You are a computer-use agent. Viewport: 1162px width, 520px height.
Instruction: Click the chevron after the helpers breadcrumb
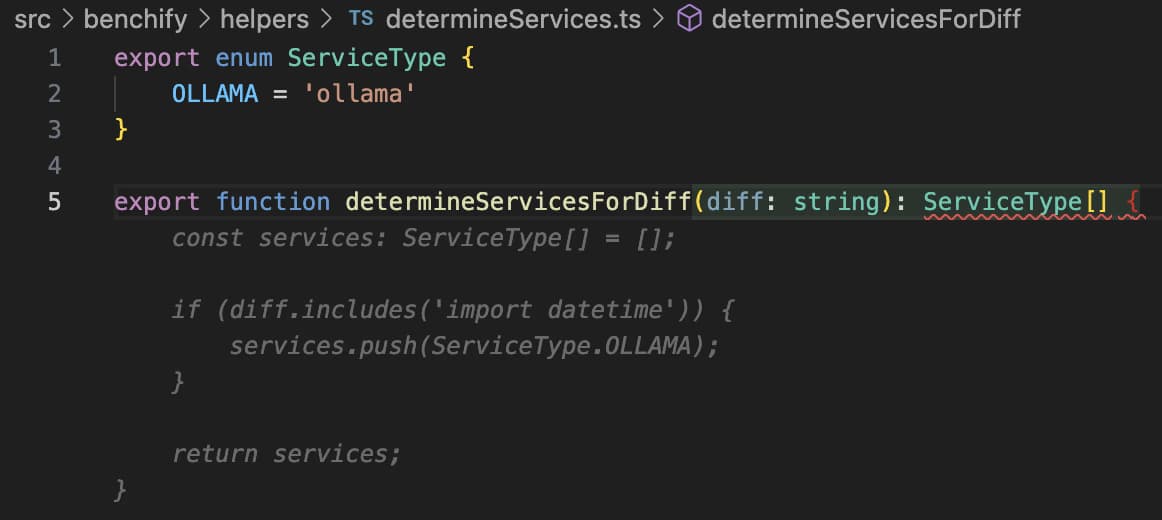[324, 19]
